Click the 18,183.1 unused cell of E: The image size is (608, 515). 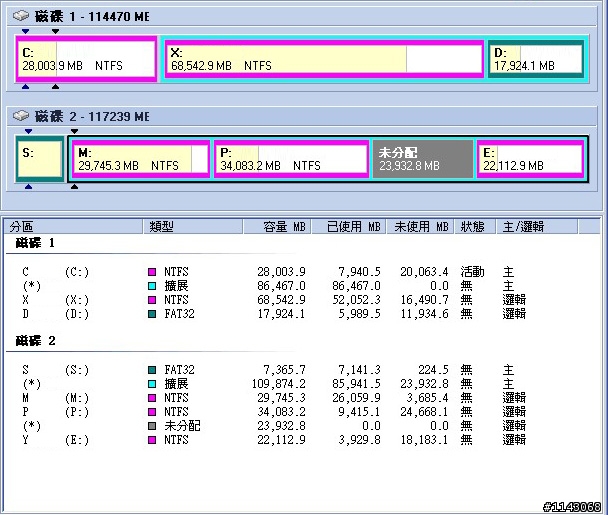(x=424, y=440)
